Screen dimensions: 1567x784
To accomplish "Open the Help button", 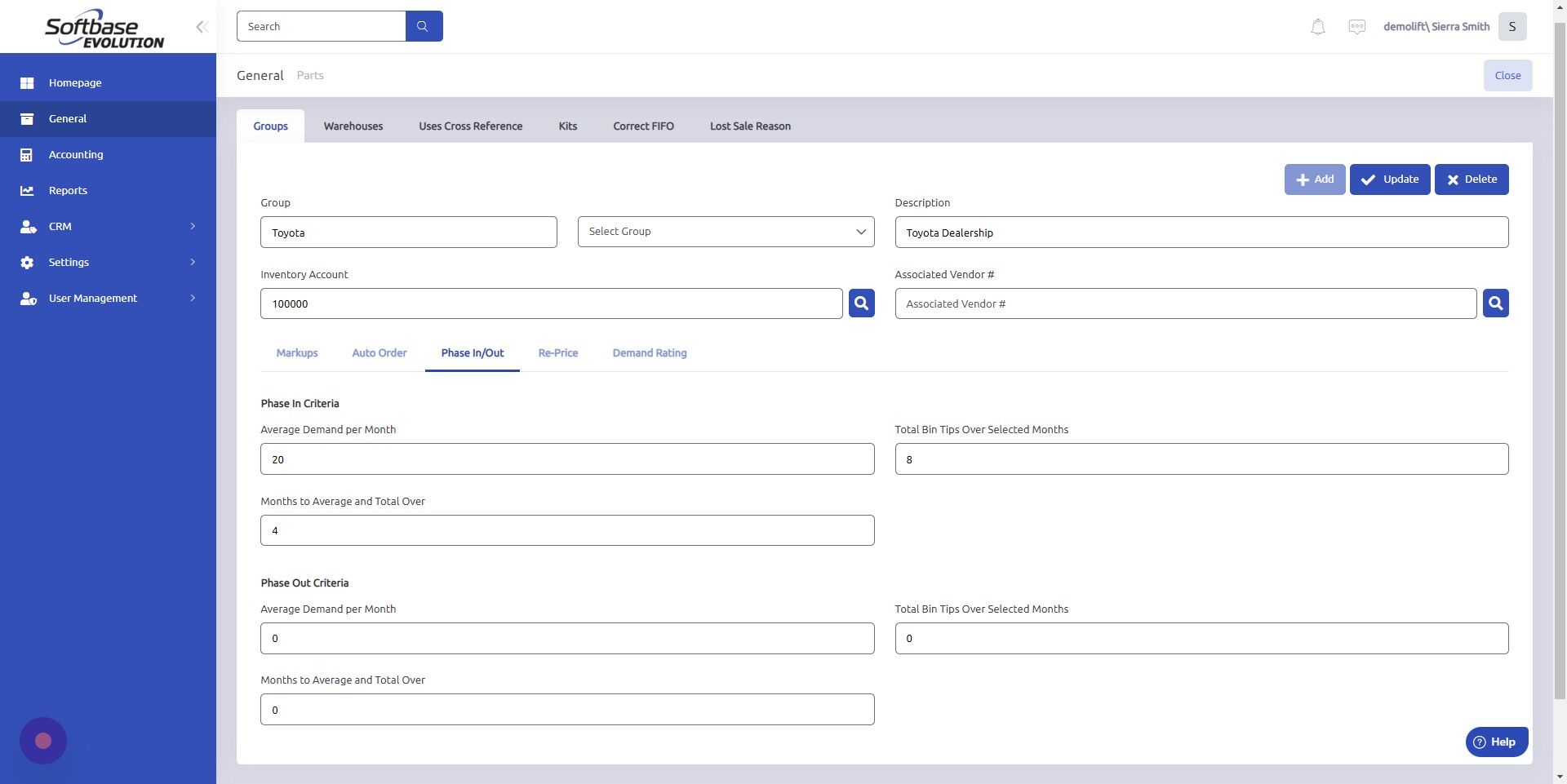I will [x=1497, y=742].
